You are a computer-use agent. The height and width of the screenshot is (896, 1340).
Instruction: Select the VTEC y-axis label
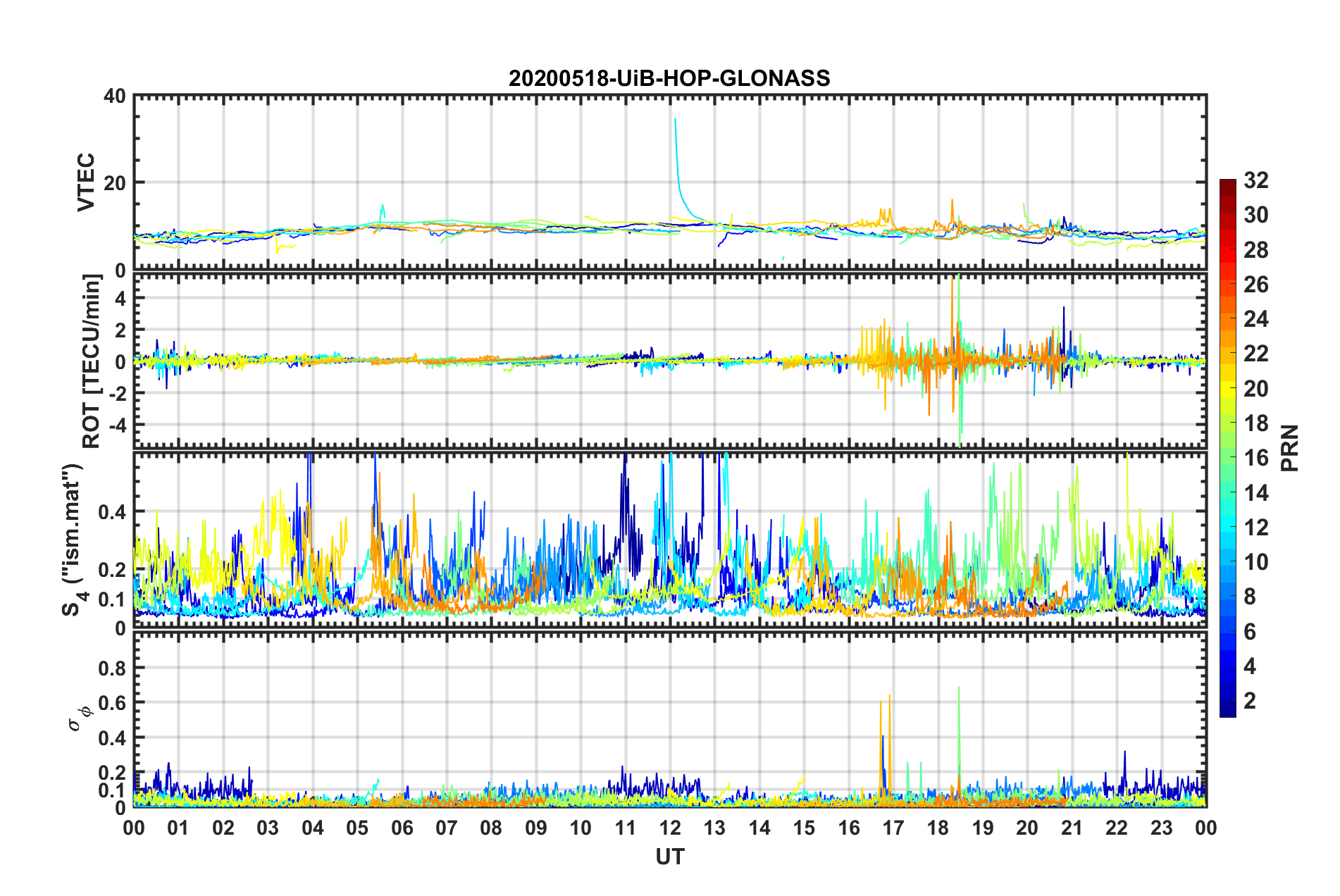[x=86, y=182]
